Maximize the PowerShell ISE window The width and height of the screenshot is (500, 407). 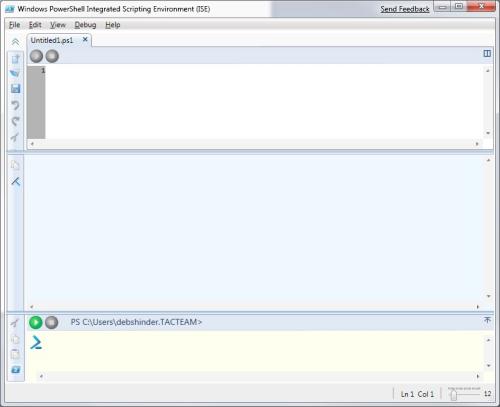coord(459,6)
